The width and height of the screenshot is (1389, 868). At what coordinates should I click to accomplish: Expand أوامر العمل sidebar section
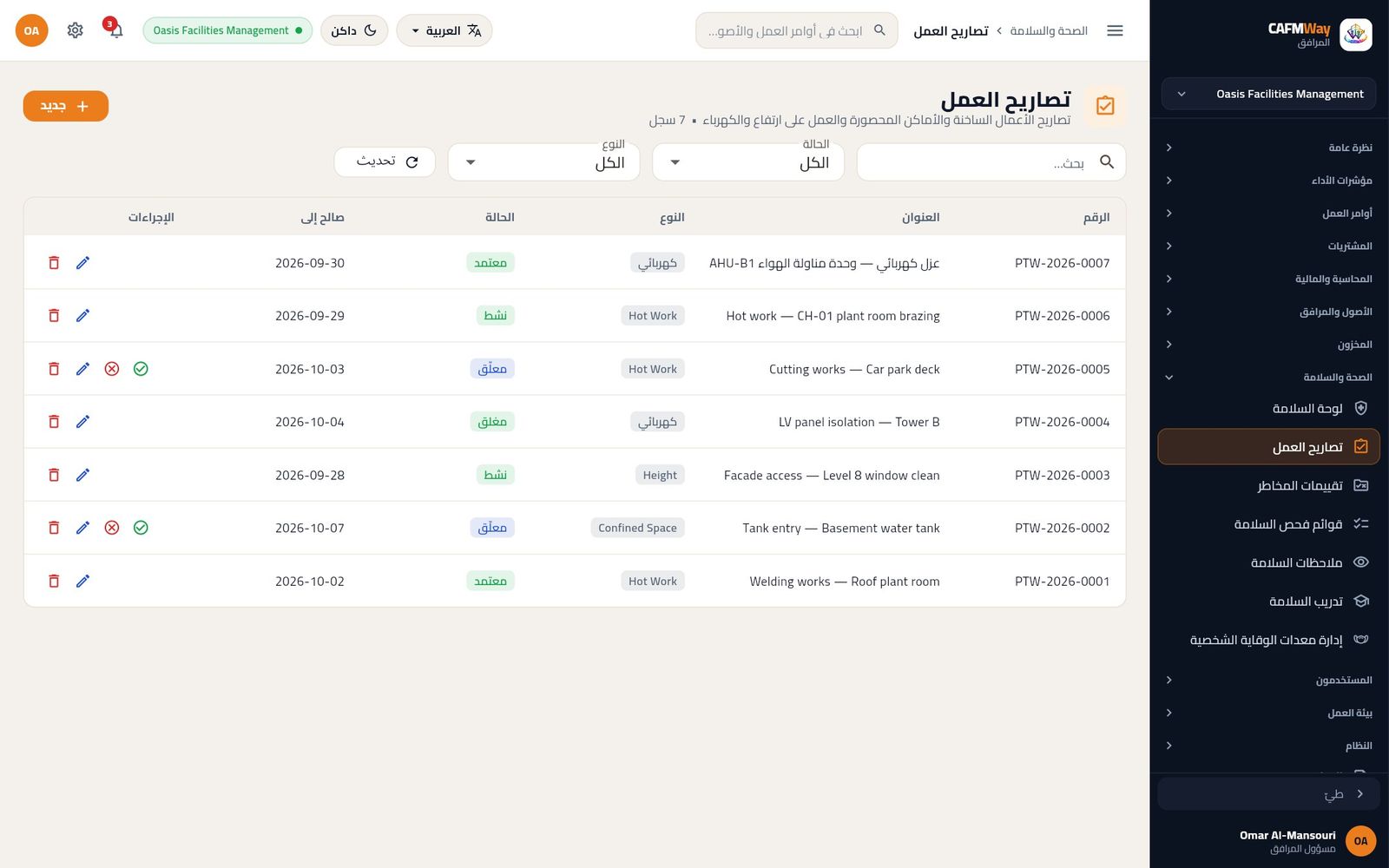click(x=1269, y=214)
